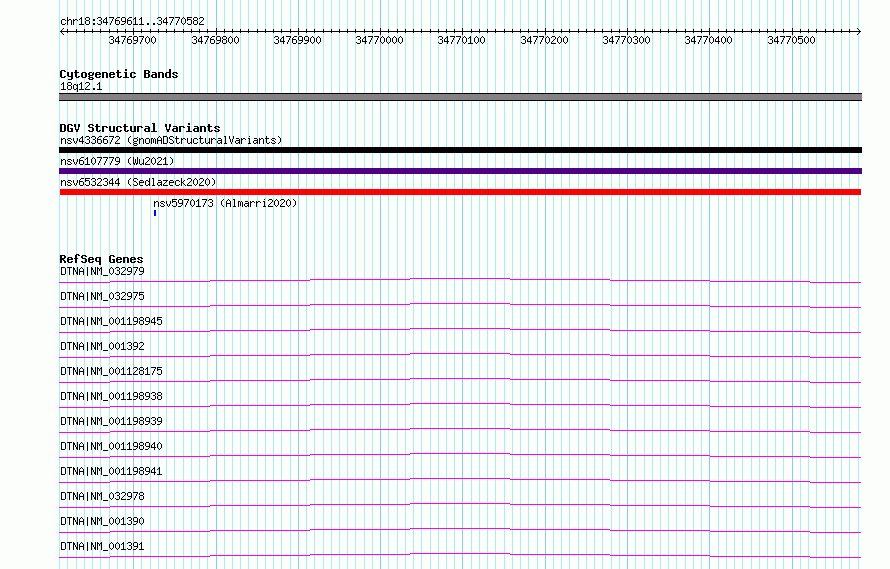This screenshot has width=890, height=569.
Task: Select transcript DTNA|NM_001391
Action: (102, 546)
